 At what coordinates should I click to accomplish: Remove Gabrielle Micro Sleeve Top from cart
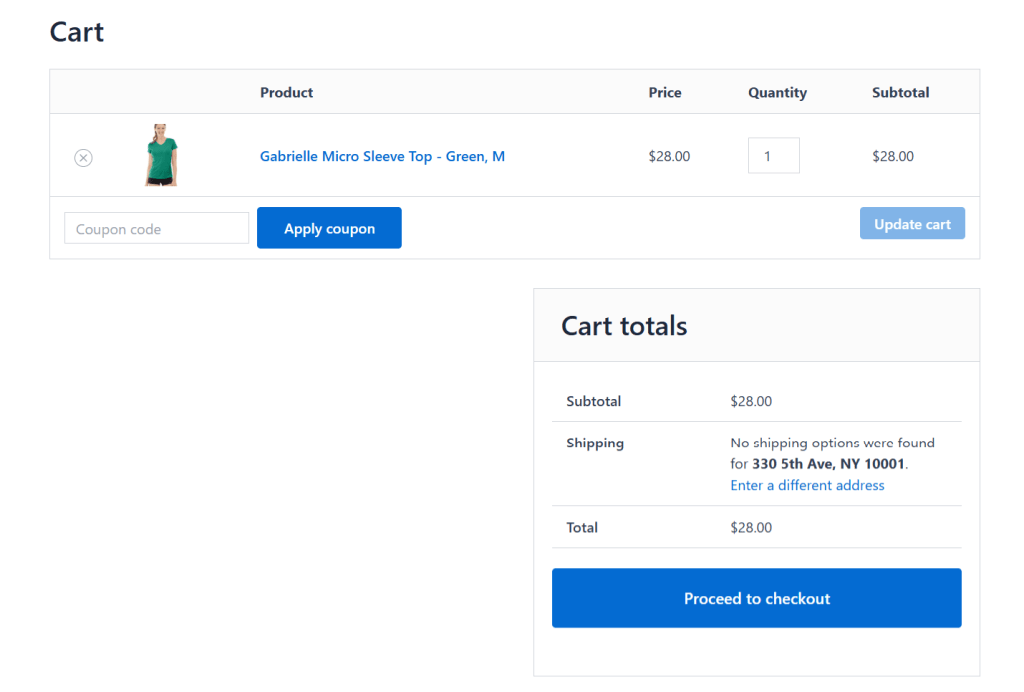click(83, 157)
